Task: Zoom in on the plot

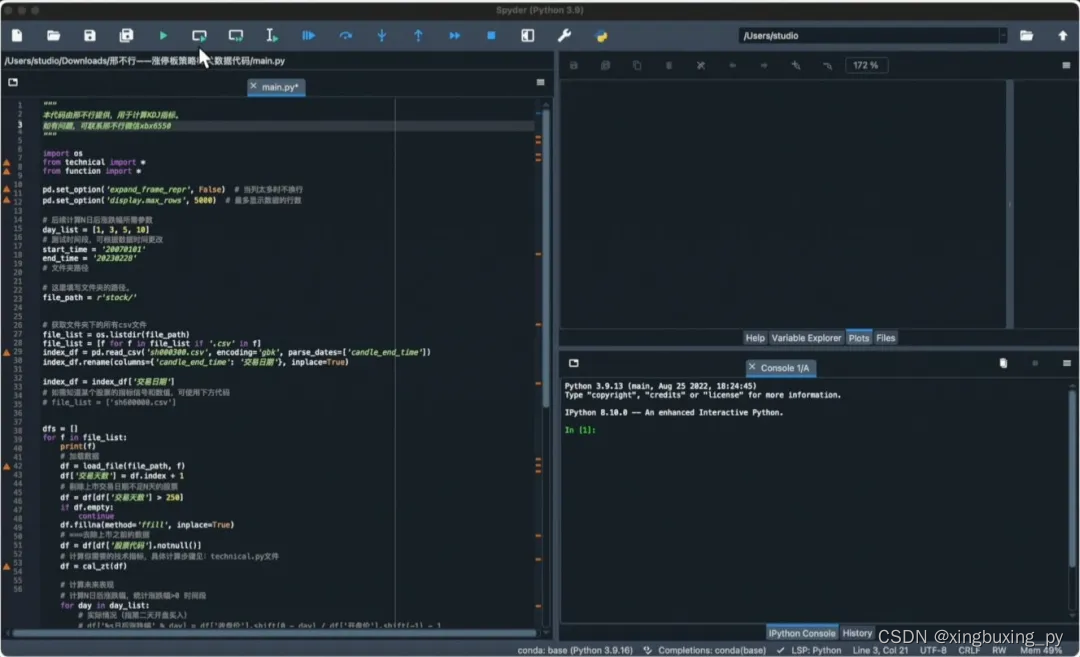Action: tap(796, 65)
